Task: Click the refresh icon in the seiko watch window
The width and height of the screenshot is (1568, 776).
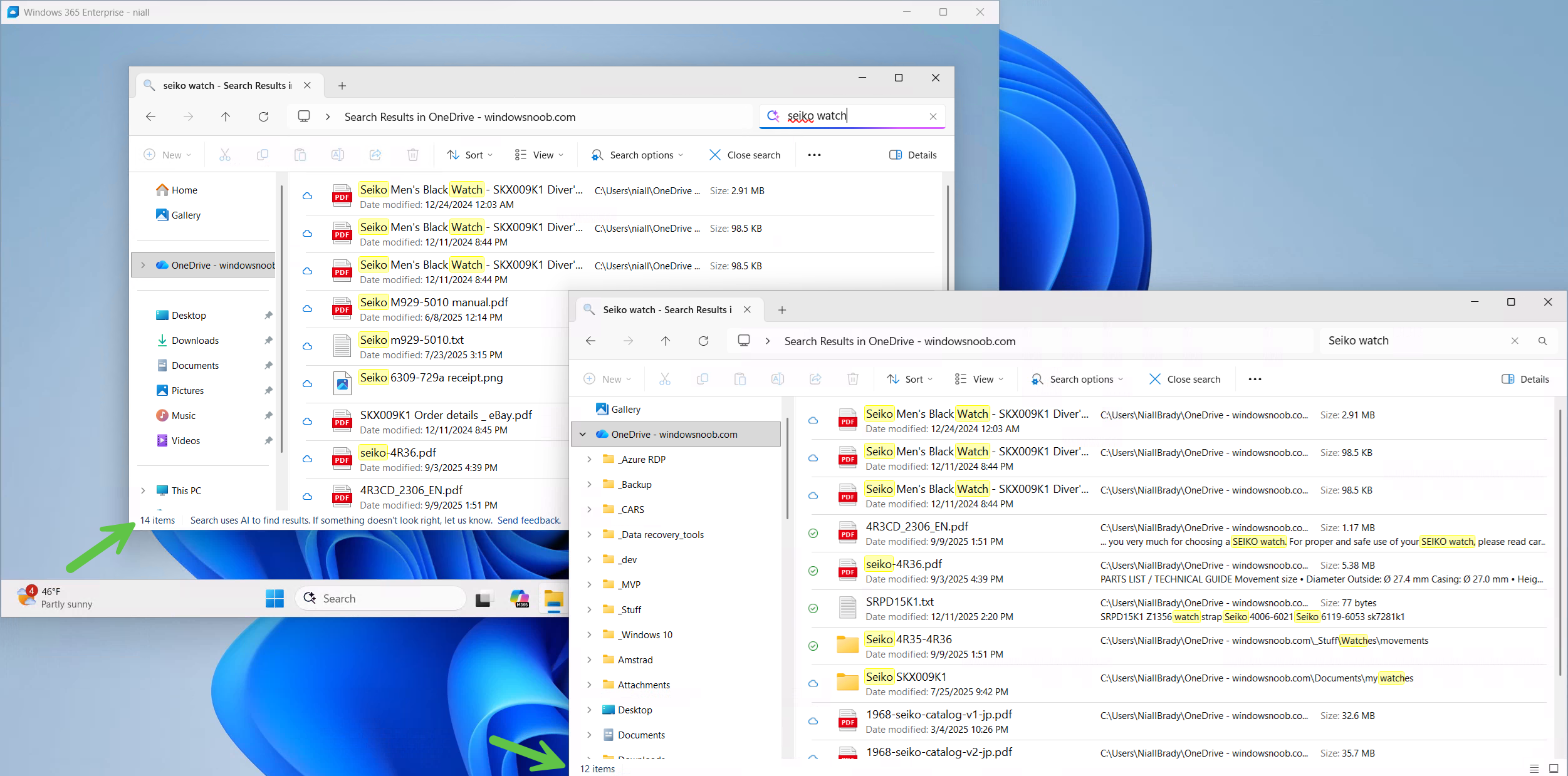Action: pyautogui.click(x=263, y=117)
